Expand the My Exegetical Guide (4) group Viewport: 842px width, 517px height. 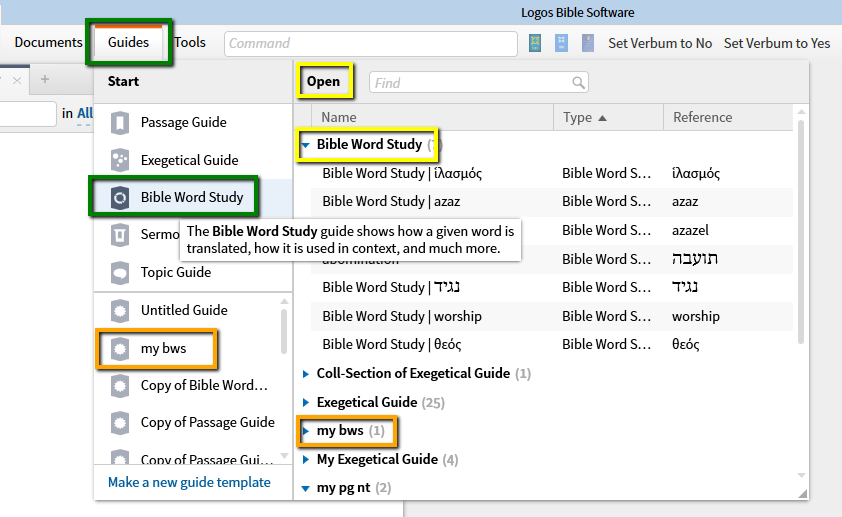(306, 460)
